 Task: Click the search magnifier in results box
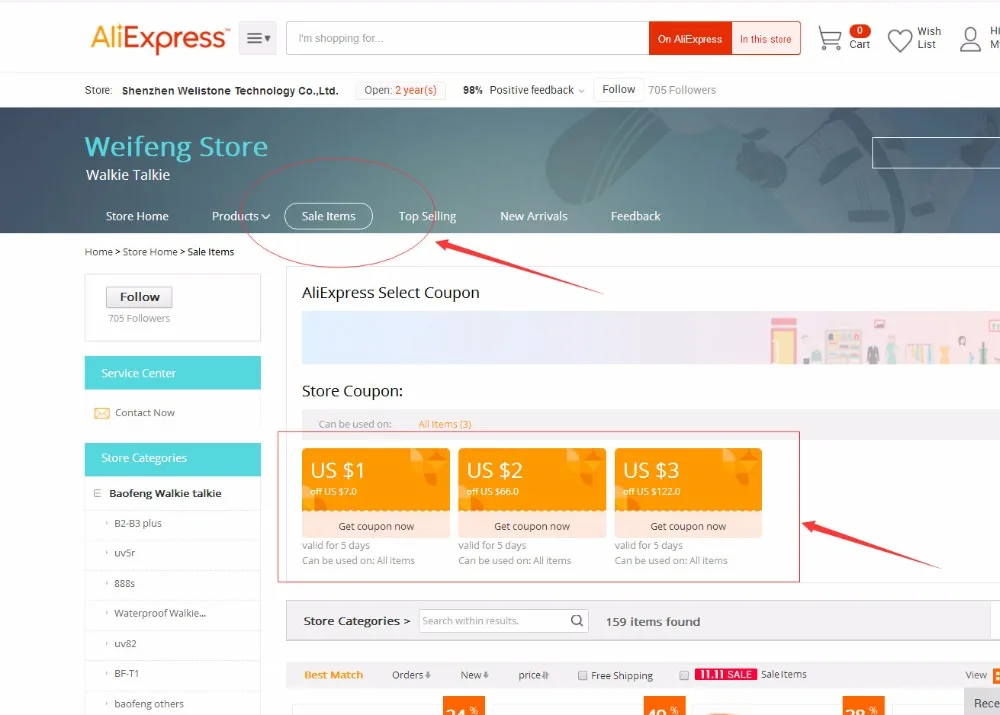point(577,621)
